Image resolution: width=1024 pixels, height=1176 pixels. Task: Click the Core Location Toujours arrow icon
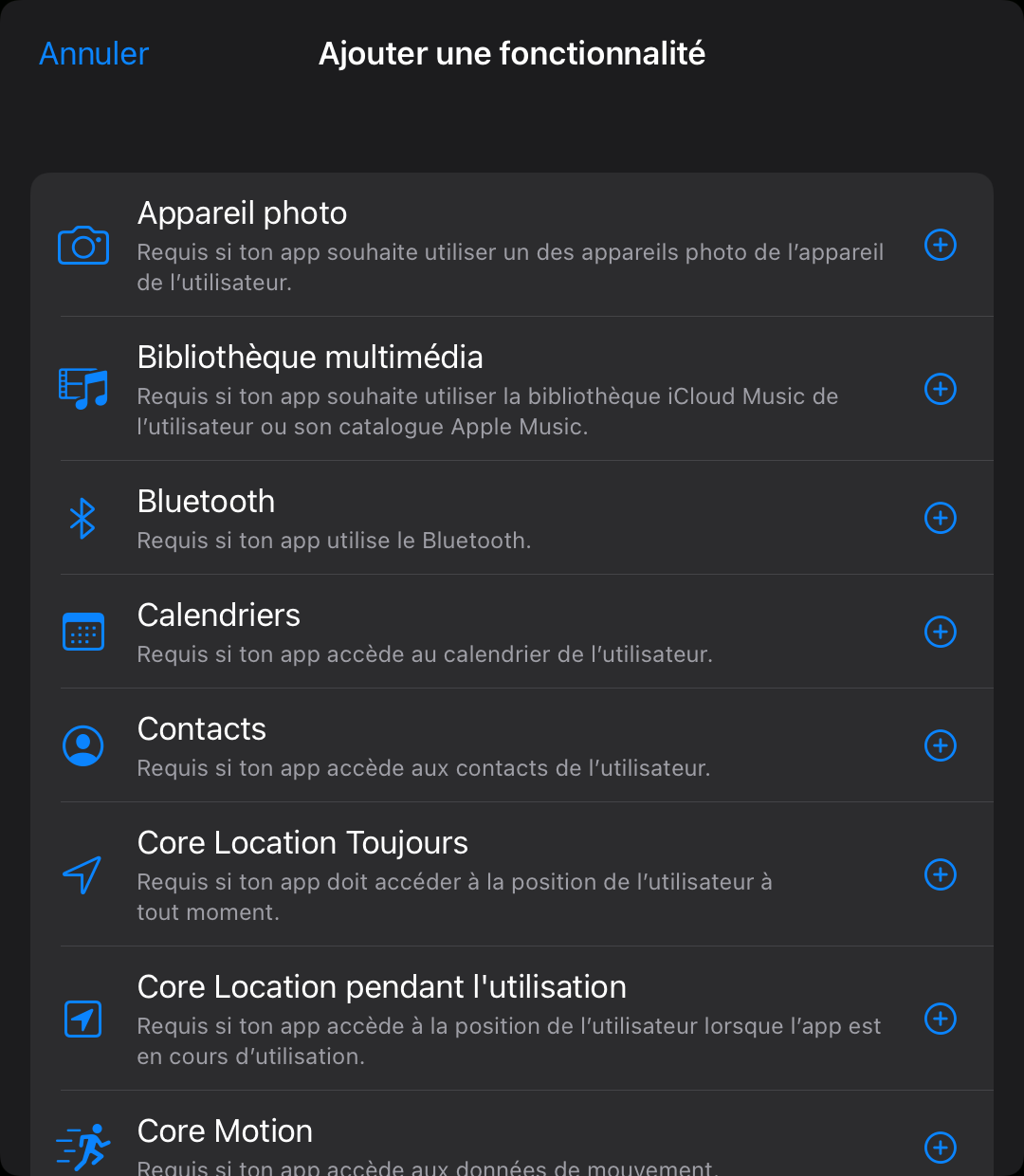click(x=83, y=874)
